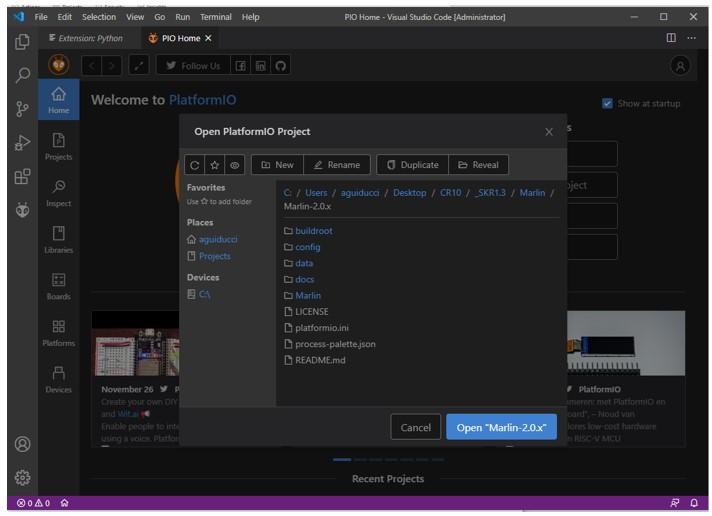Click Rename button in dialog
This screenshot has width=712, height=516.
(x=337, y=165)
